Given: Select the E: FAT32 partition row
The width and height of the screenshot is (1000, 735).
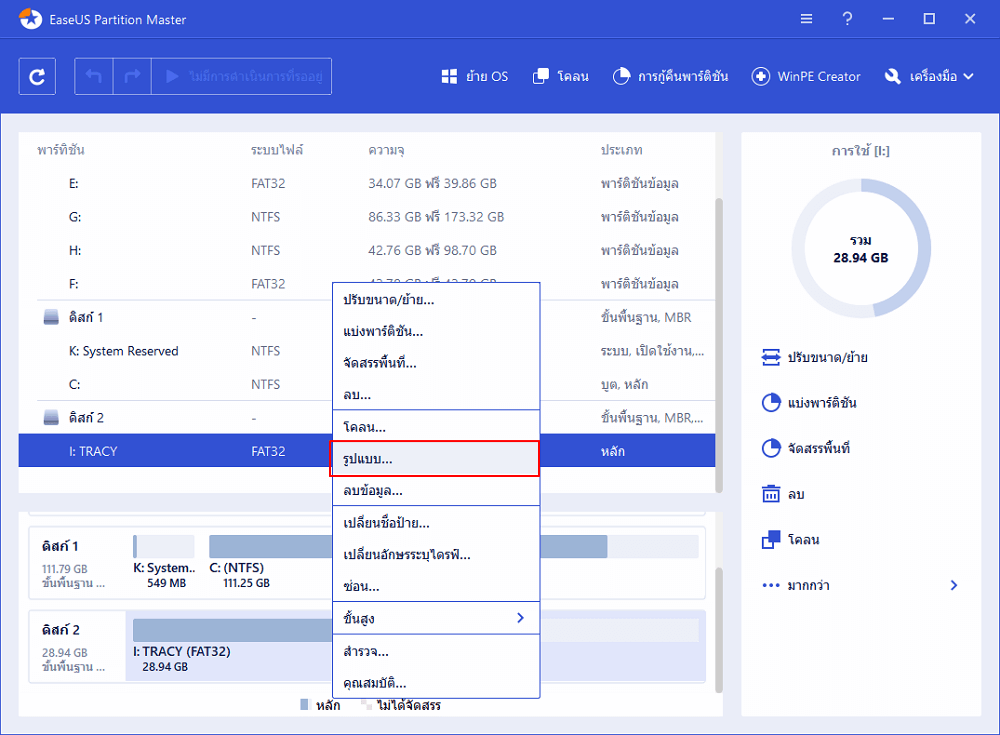Looking at the screenshot, I should (x=367, y=184).
